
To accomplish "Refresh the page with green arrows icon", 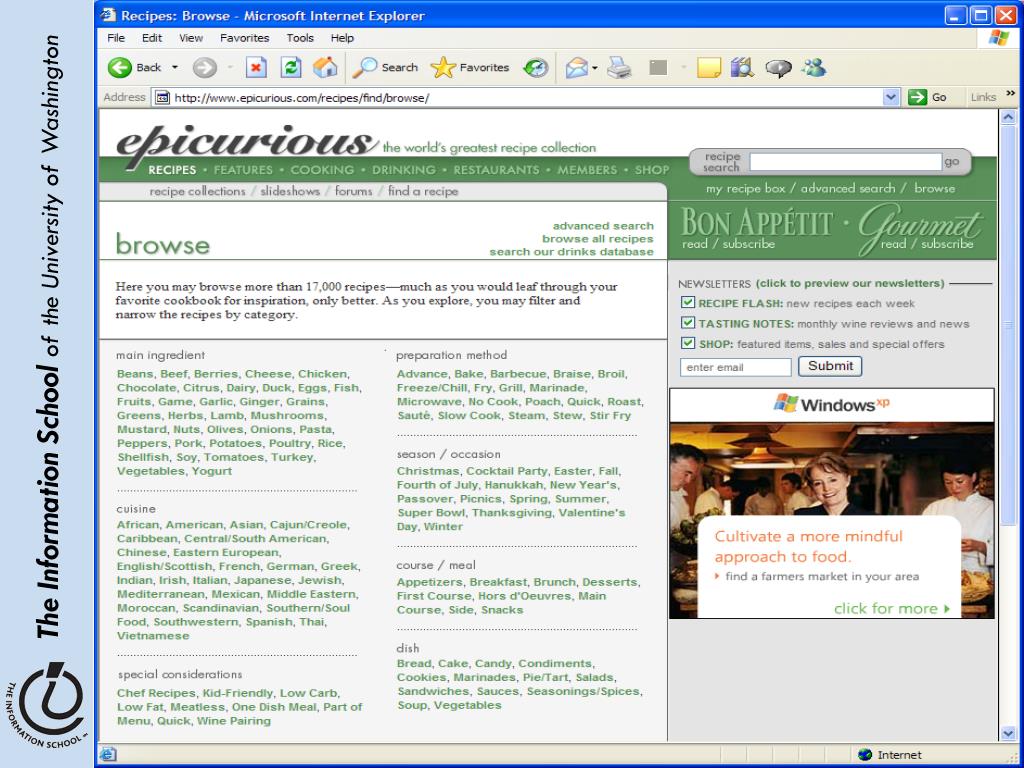I will [x=291, y=67].
